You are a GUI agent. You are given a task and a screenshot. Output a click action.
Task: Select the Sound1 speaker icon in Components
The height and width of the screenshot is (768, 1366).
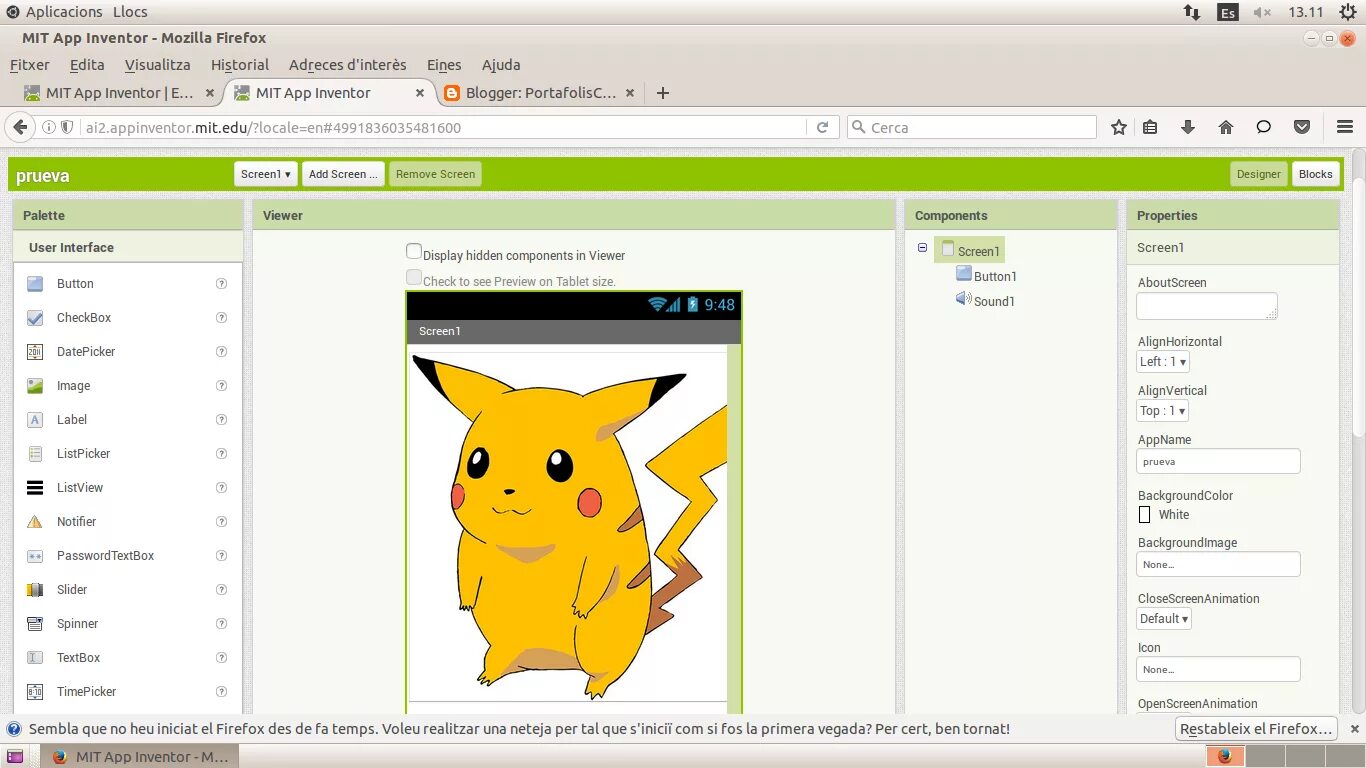pyautogui.click(x=964, y=299)
